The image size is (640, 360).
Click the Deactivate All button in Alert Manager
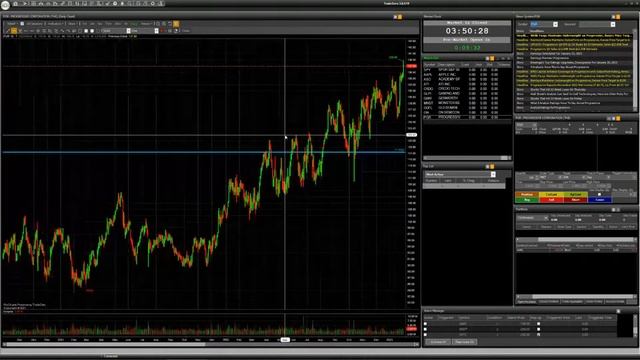(x=464, y=342)
